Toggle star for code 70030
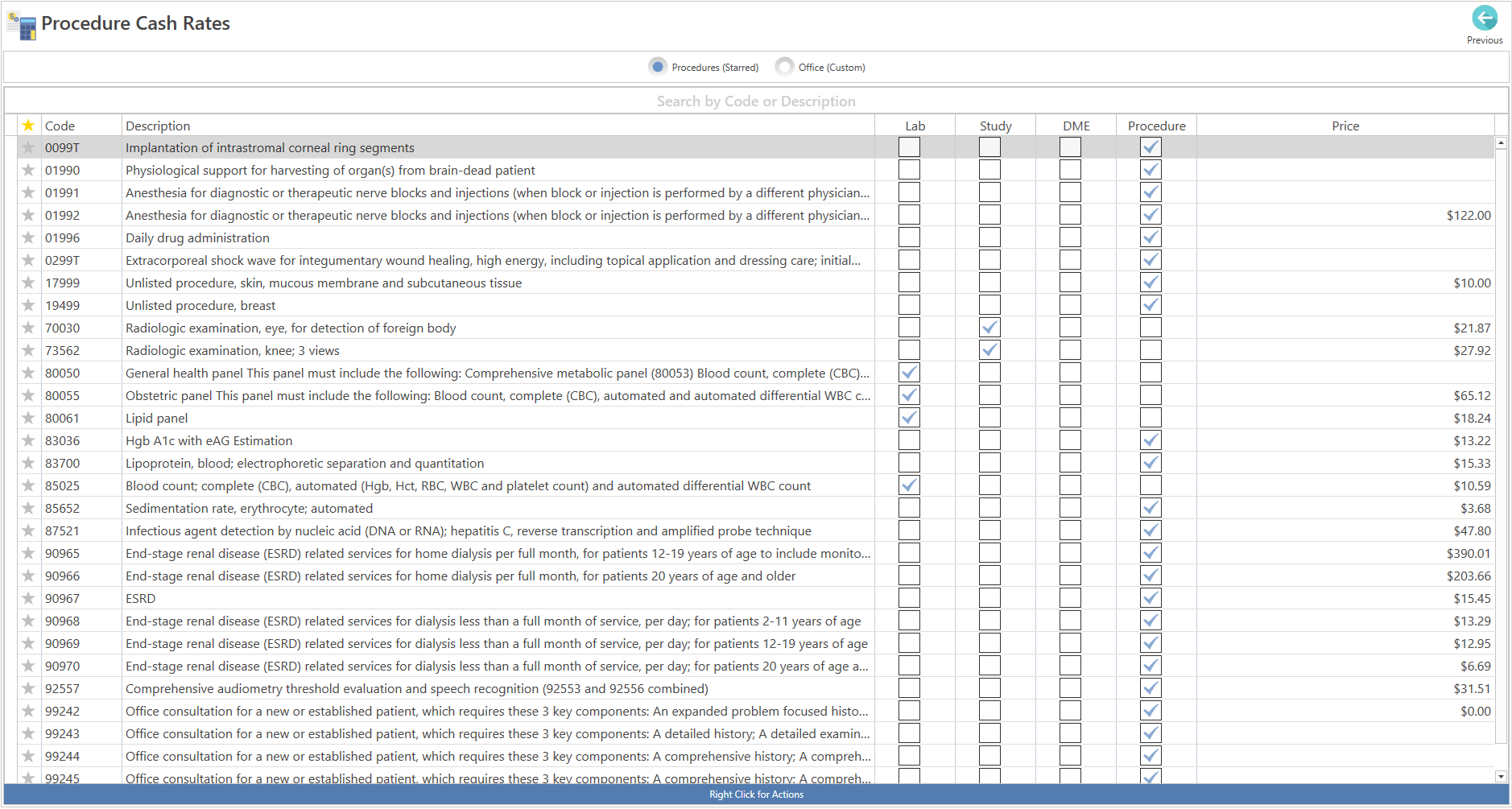This screenshot has height=809, width=1512. pos(28,328)
